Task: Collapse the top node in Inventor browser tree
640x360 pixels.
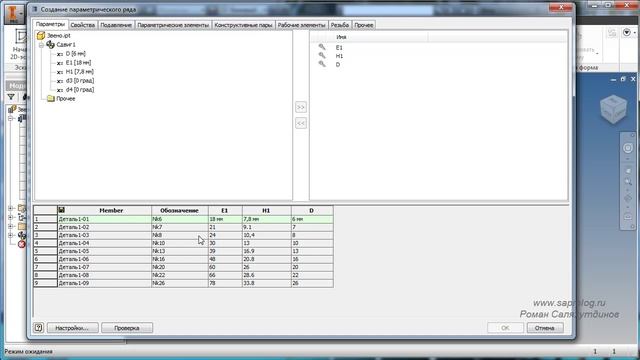Action: coord(11,118)
